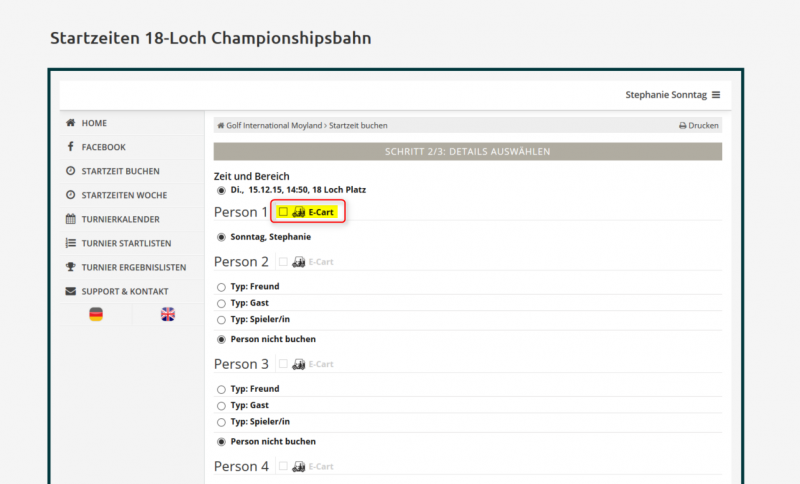
Task: Click the Startzeit buchen breadcrumb
Action: [x=358, y=125]
